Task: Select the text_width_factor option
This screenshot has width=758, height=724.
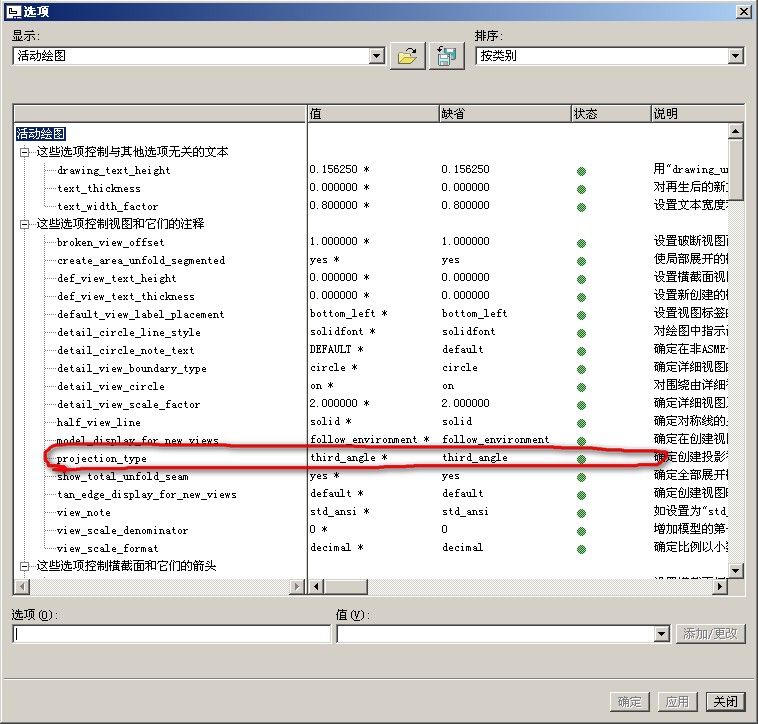Action: pos(107,206)
